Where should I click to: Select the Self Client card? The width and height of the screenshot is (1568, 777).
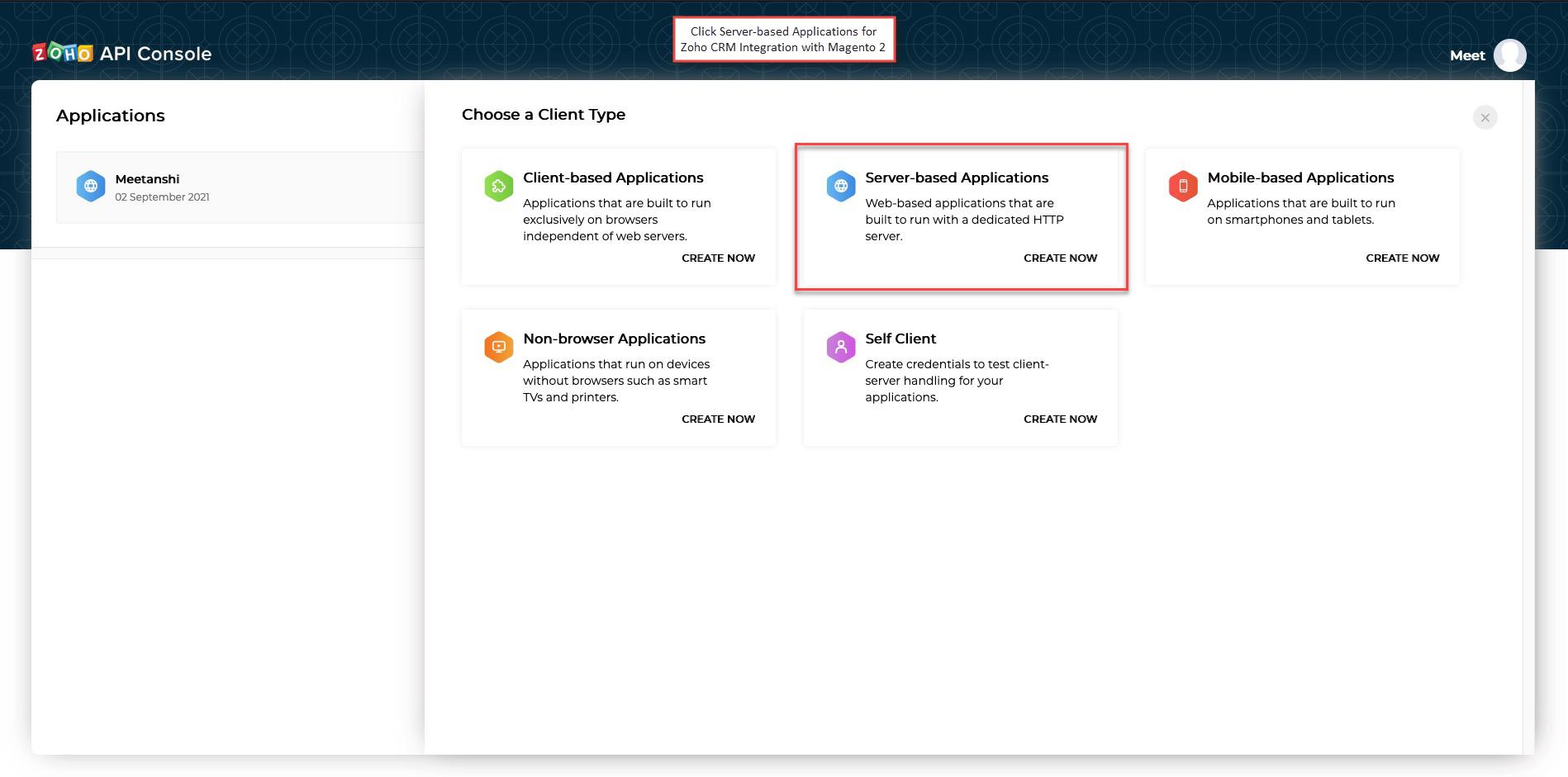tap(960, 377)
